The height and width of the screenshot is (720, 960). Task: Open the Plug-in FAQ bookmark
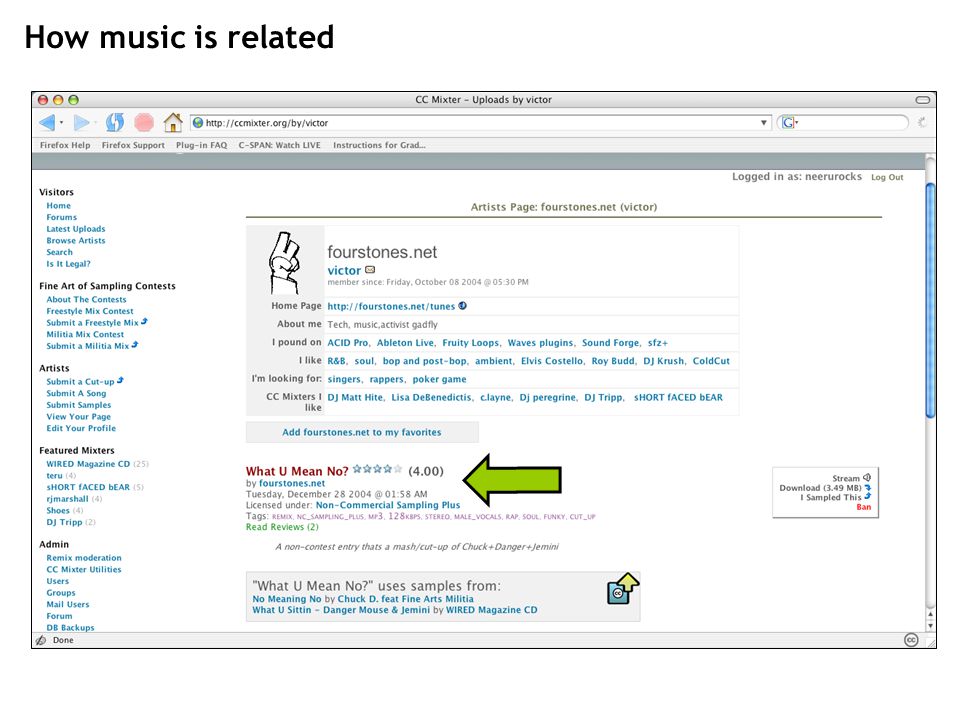coord(201,145)
